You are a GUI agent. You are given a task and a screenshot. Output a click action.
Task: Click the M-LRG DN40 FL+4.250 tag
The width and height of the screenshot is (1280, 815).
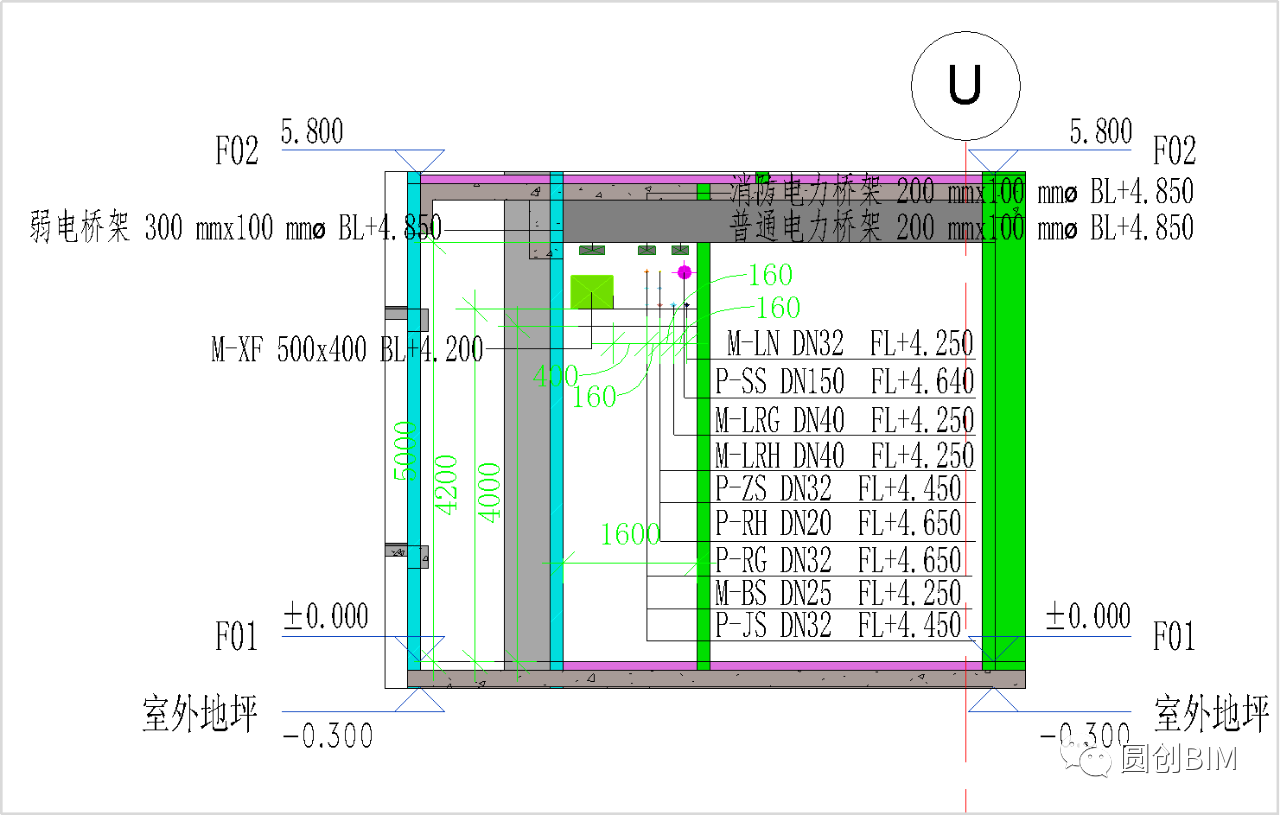coord(845,419)
